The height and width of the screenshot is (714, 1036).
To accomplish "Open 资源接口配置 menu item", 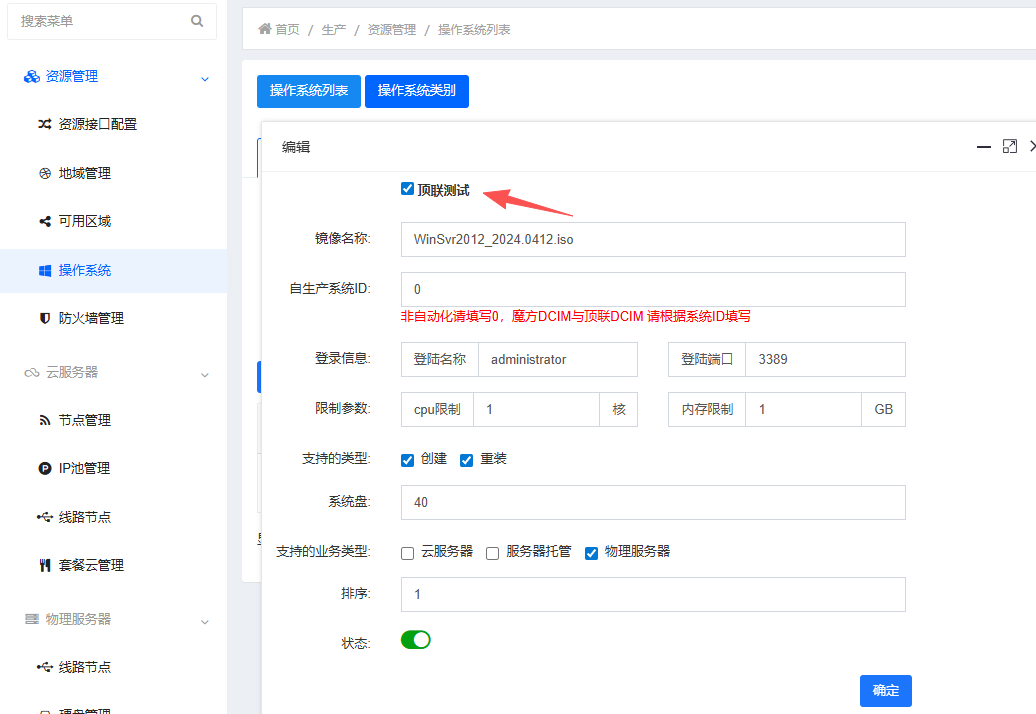I will pos(113,124).
